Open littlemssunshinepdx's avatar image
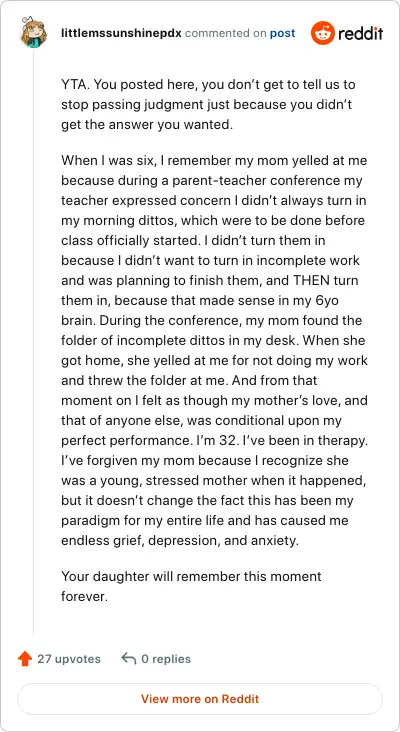 click(34, 32)
